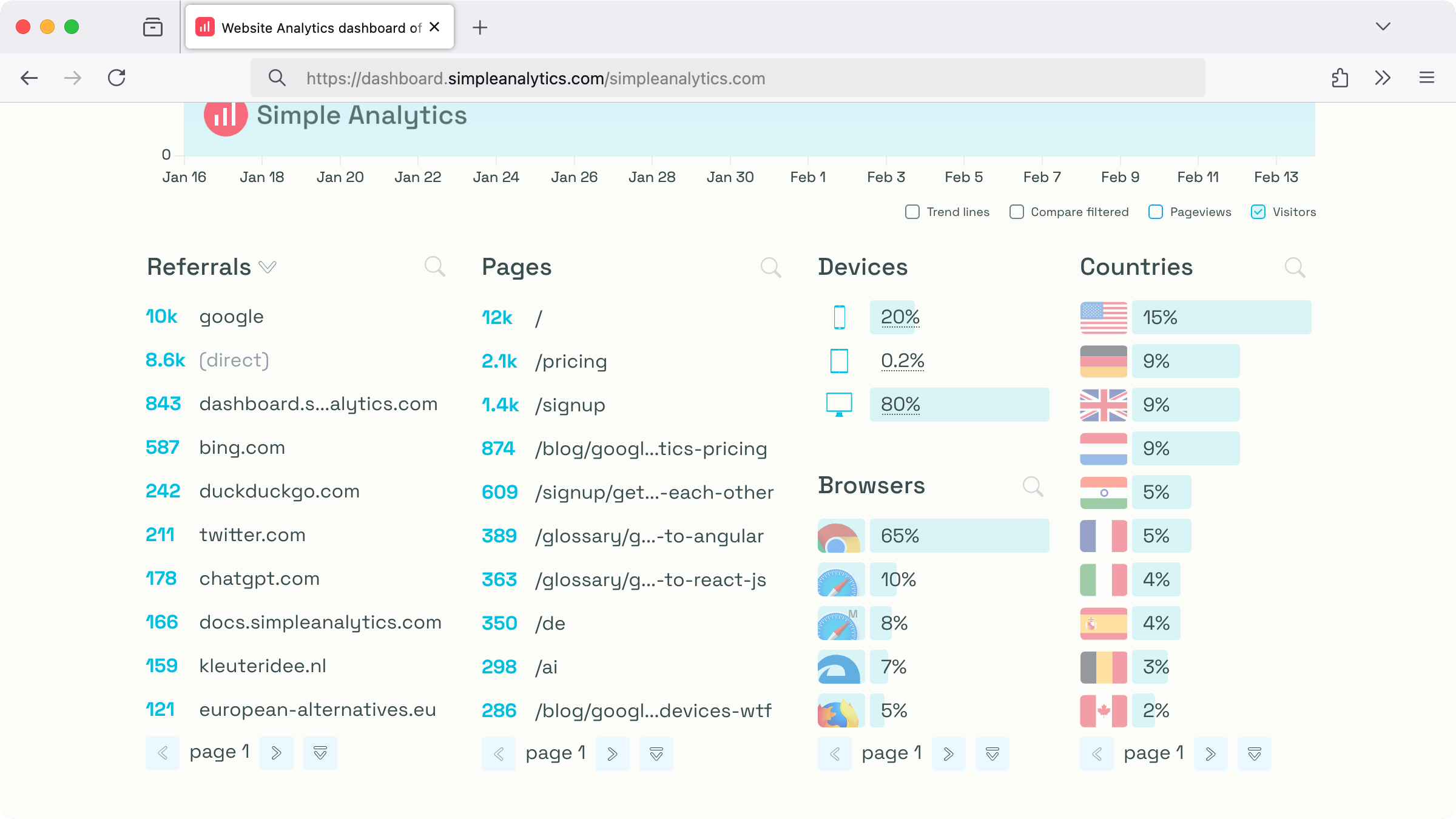Viewport: 1456px width, 819px height.
Task: Filter by /pricing page
Action: coord(571,362)
